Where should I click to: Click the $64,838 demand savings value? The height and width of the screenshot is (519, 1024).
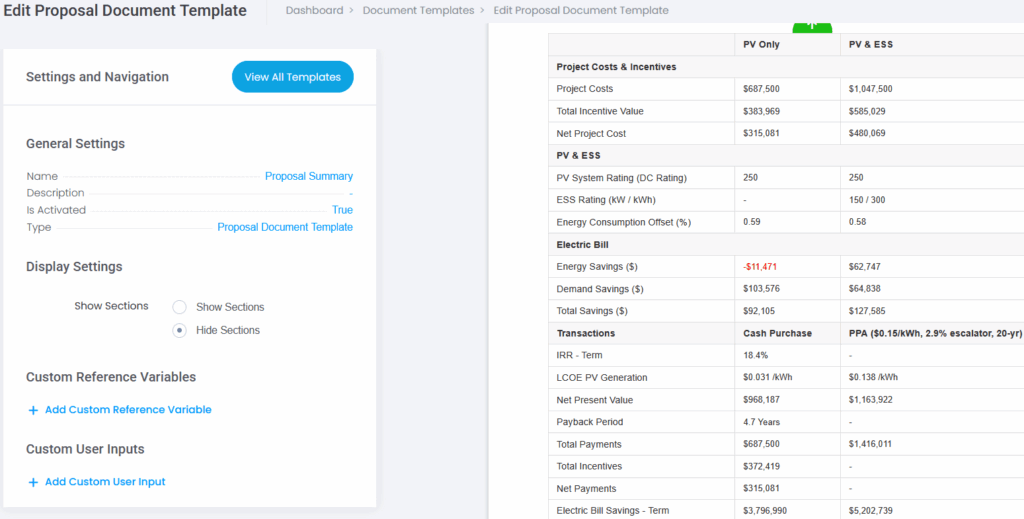tap(865, 289)
